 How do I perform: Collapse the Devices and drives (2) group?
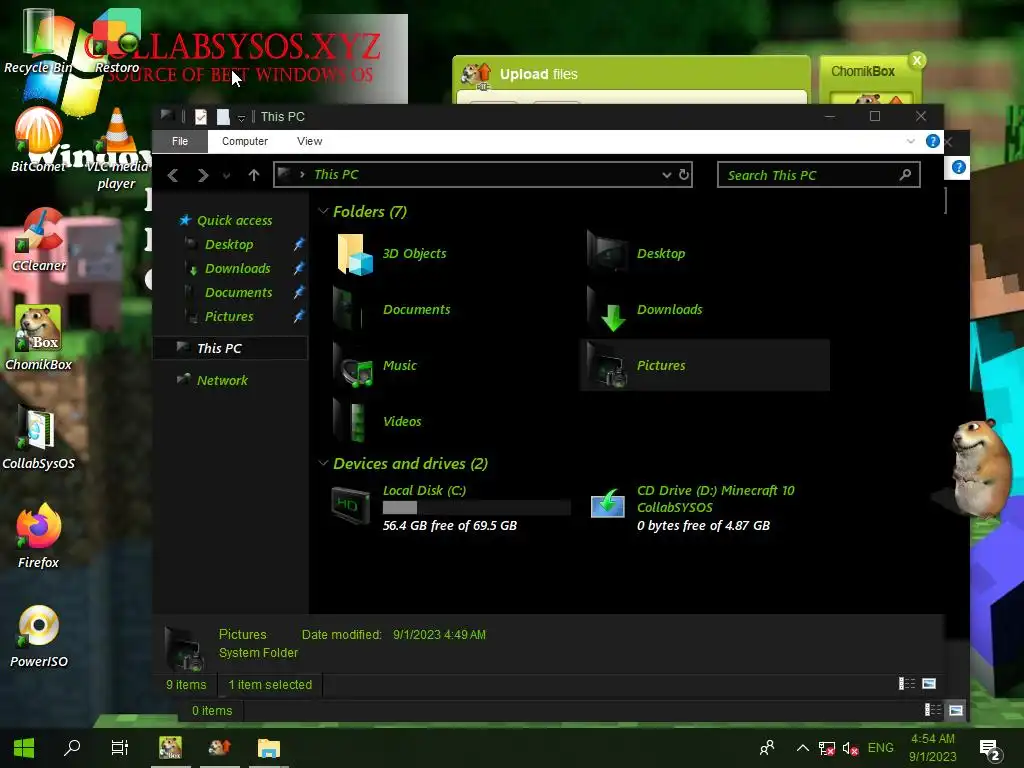point(323,463)
